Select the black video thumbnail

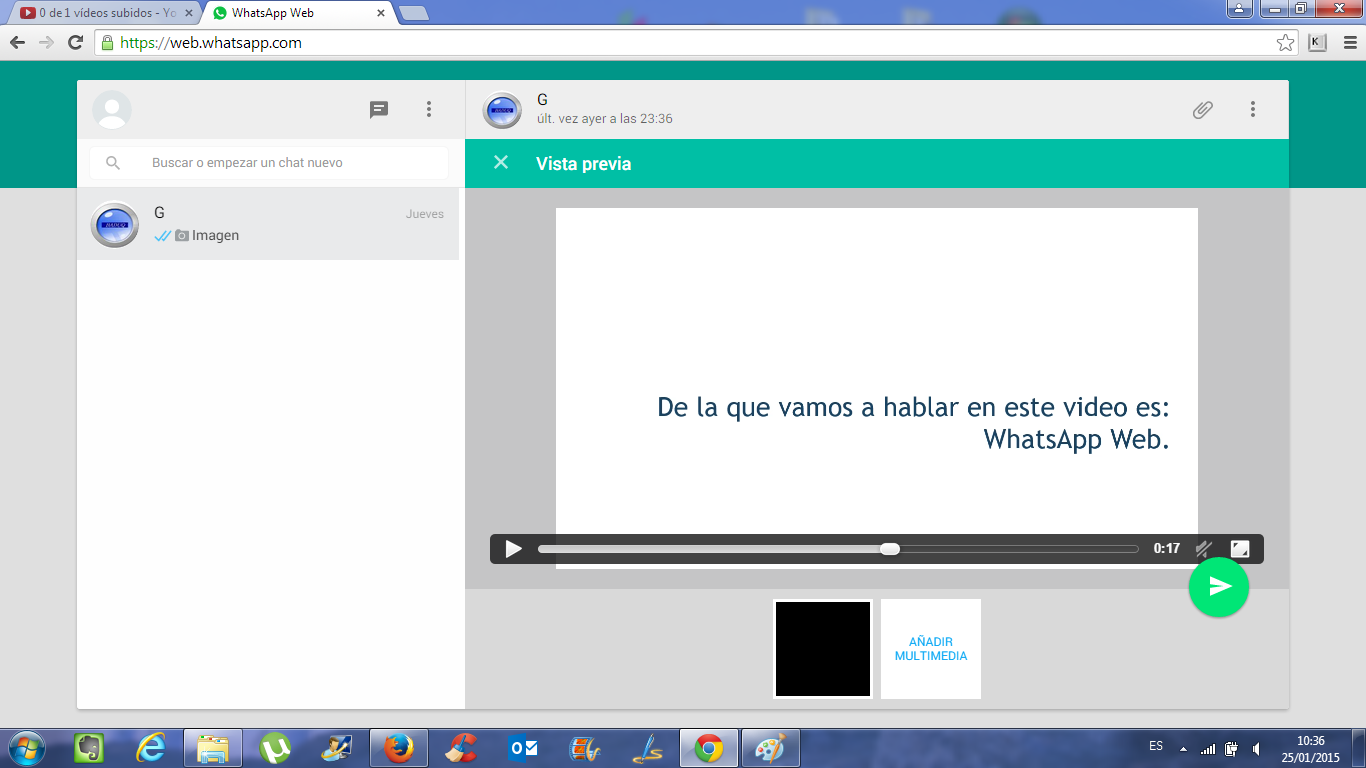[x=822, y=649]
